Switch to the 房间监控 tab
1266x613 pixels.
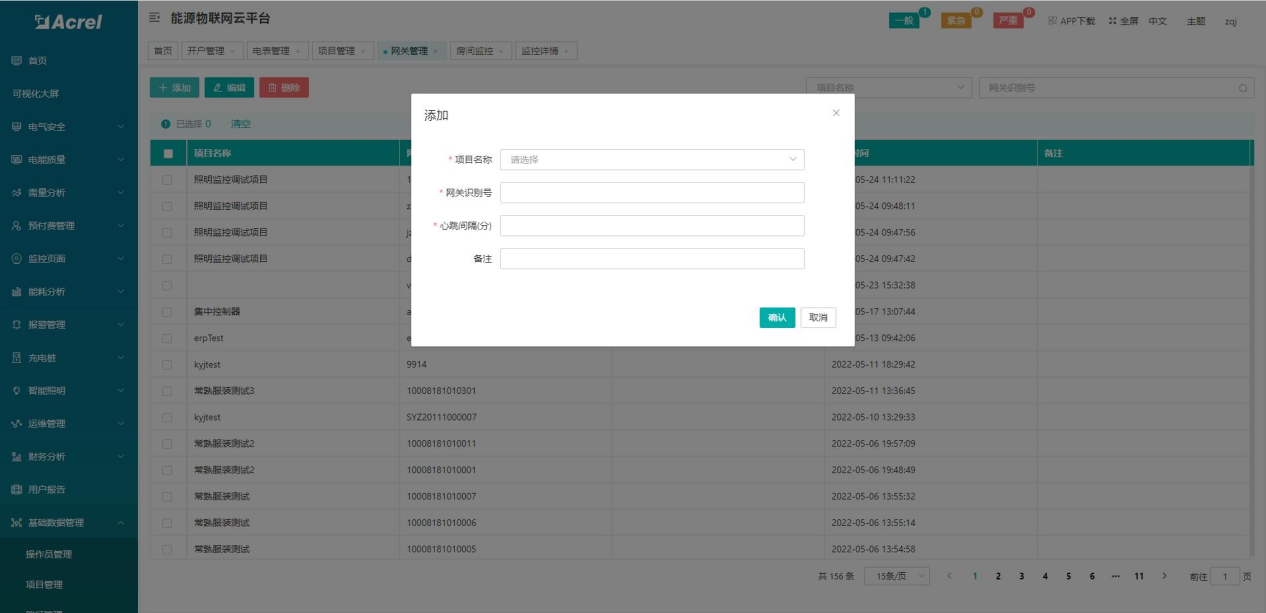481,51
